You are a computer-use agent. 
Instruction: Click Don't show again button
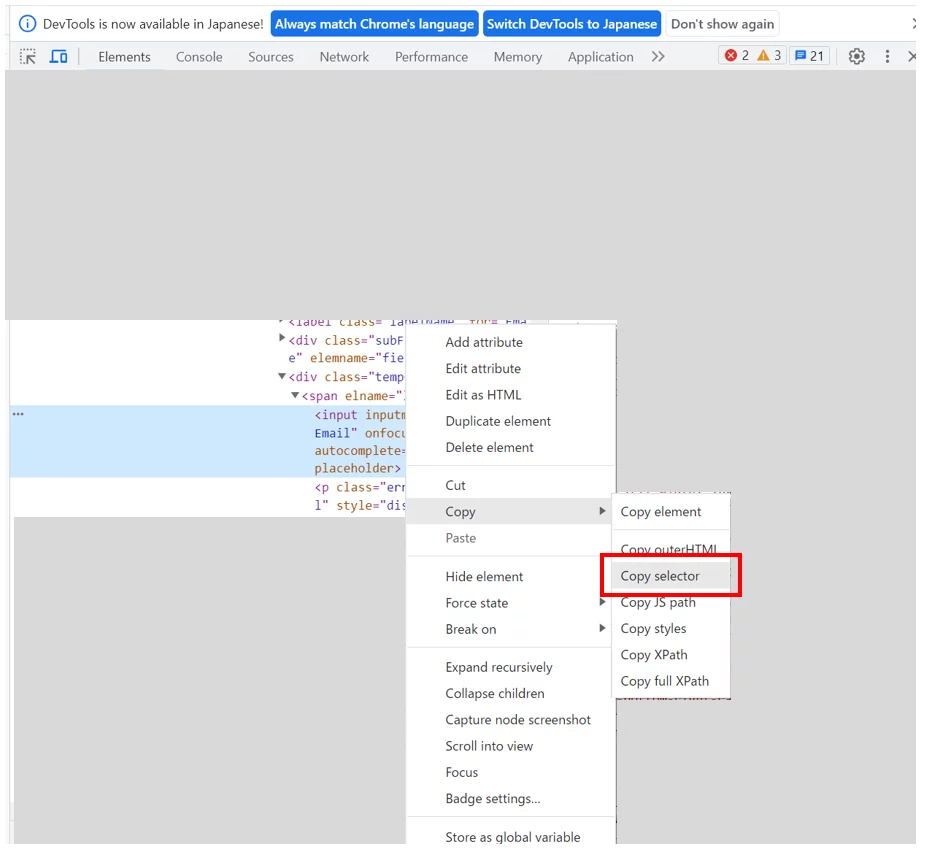click(722, 24)
